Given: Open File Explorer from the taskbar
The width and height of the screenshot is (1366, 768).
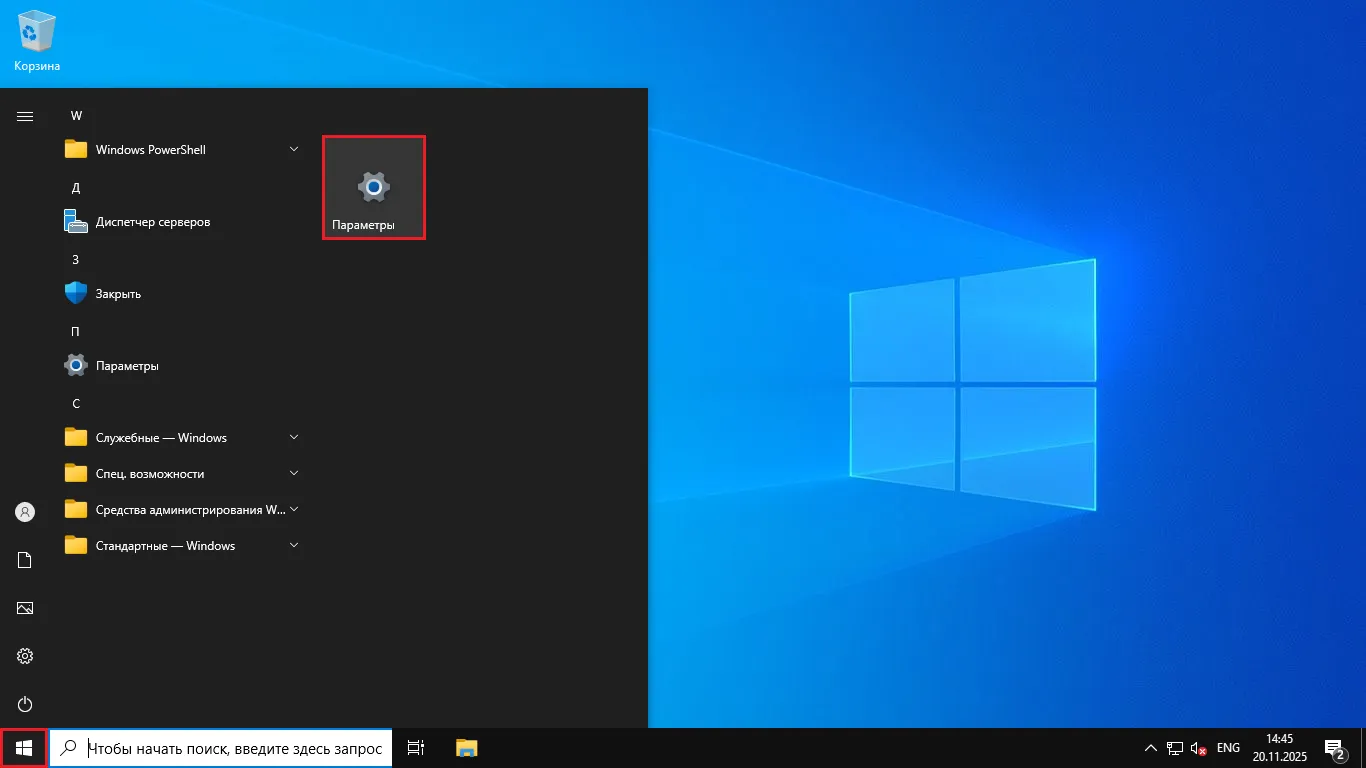Looking at the screenshot, I should pyautogui.click(x=466, y=748).
